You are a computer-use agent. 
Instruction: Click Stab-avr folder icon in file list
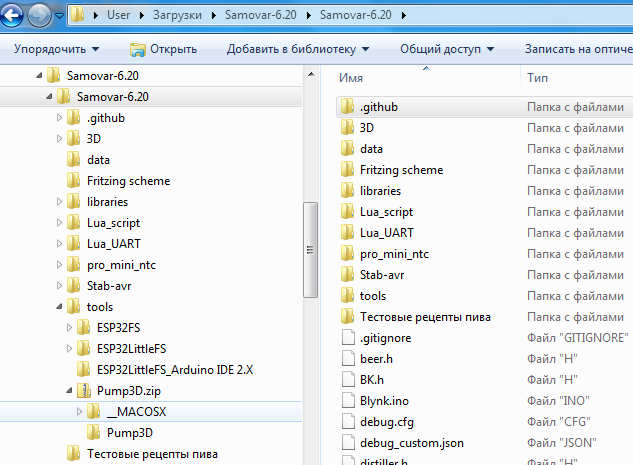coord(347,274)
